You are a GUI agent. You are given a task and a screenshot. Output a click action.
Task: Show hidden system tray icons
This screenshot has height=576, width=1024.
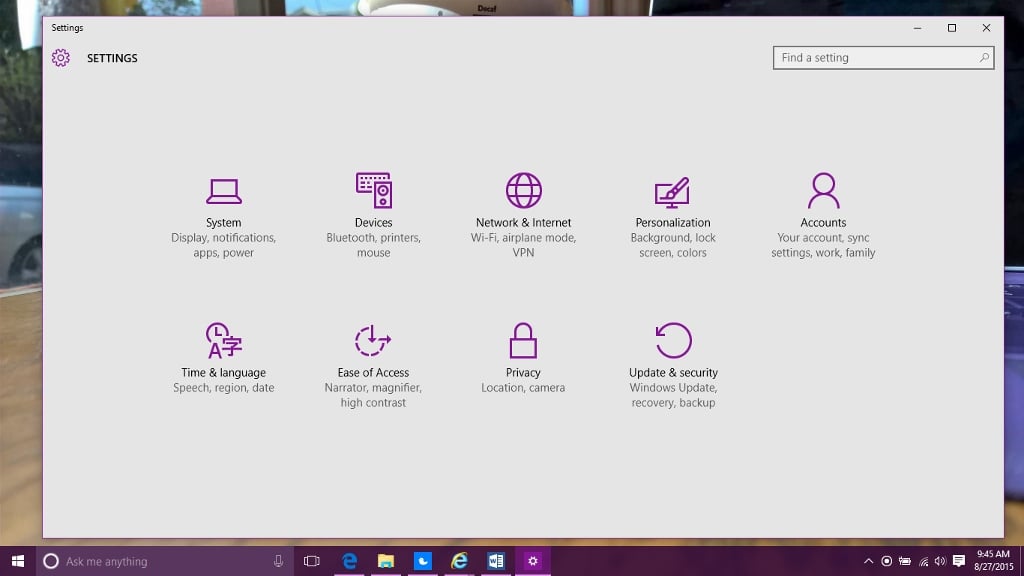868,561
